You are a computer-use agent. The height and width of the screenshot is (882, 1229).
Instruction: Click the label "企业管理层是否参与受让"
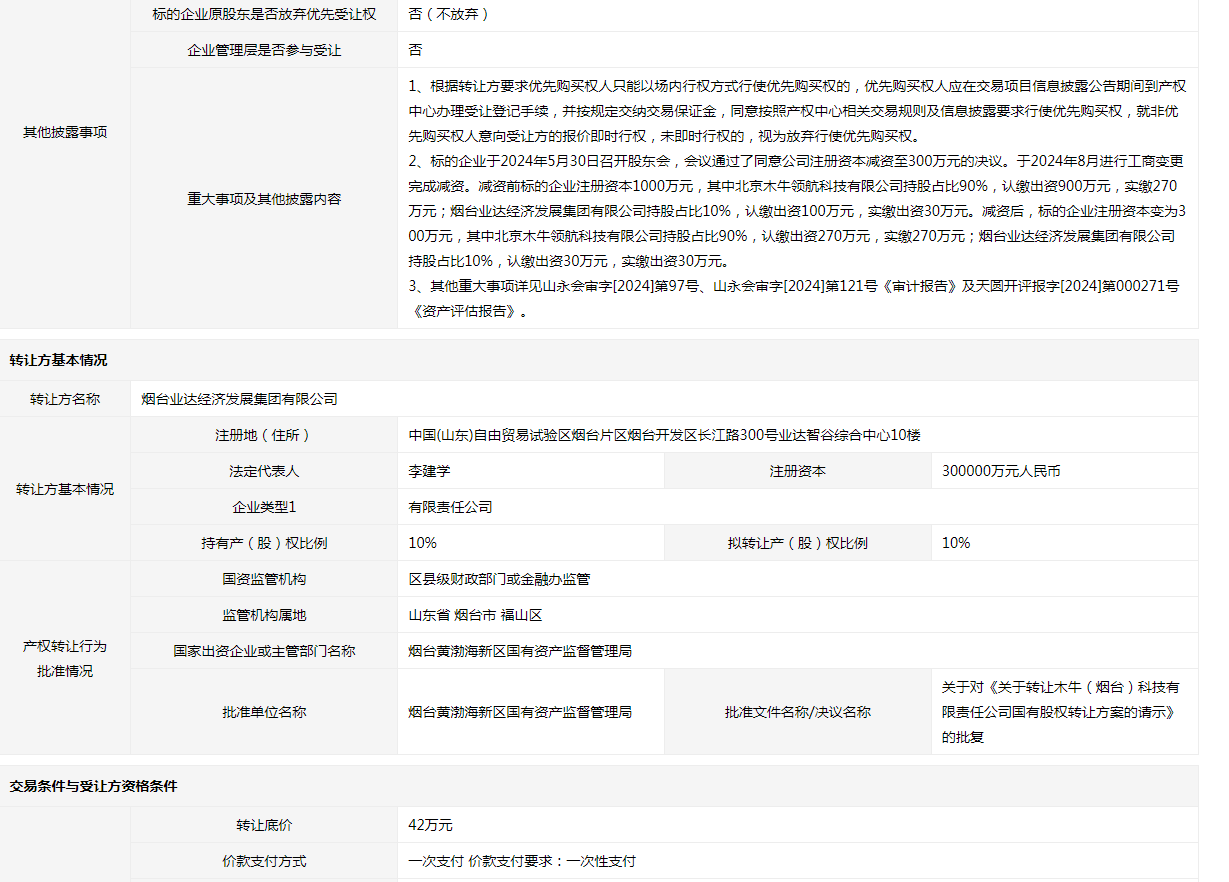[x=264, y=50]
